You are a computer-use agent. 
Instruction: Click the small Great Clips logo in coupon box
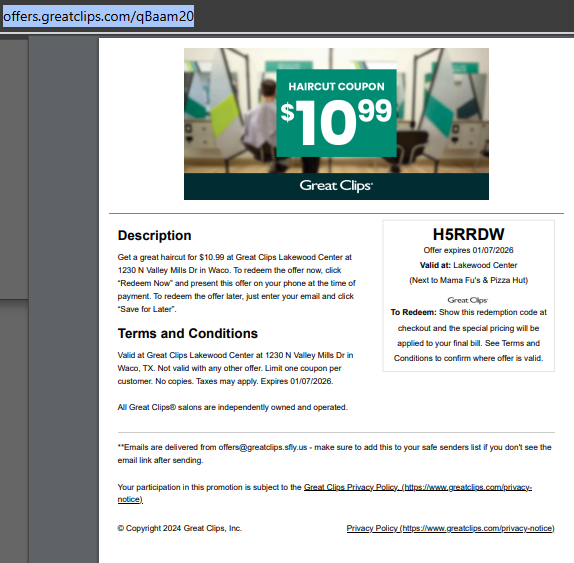tap(467, 300)
